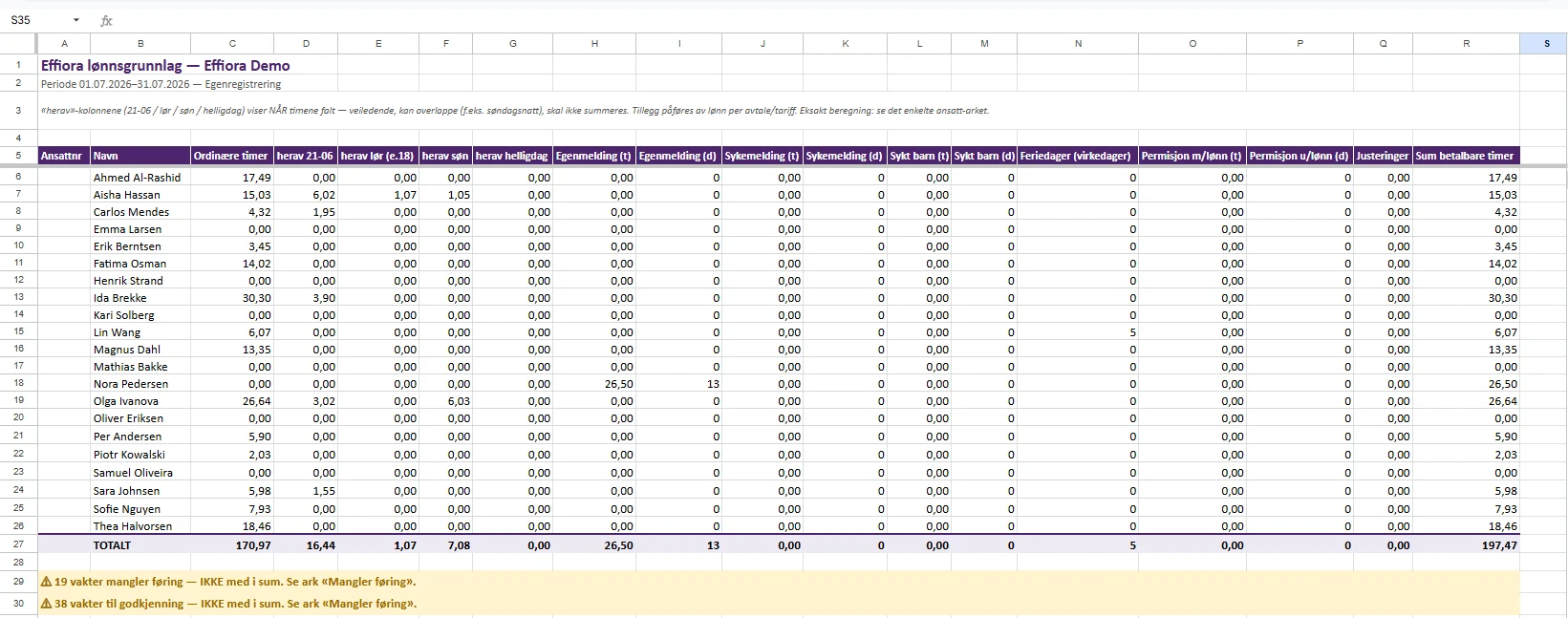This screenshot has height=618, width=1568.
Task: Click Sum betalbare timer header cell
Action: click(x=1466, y=156)
